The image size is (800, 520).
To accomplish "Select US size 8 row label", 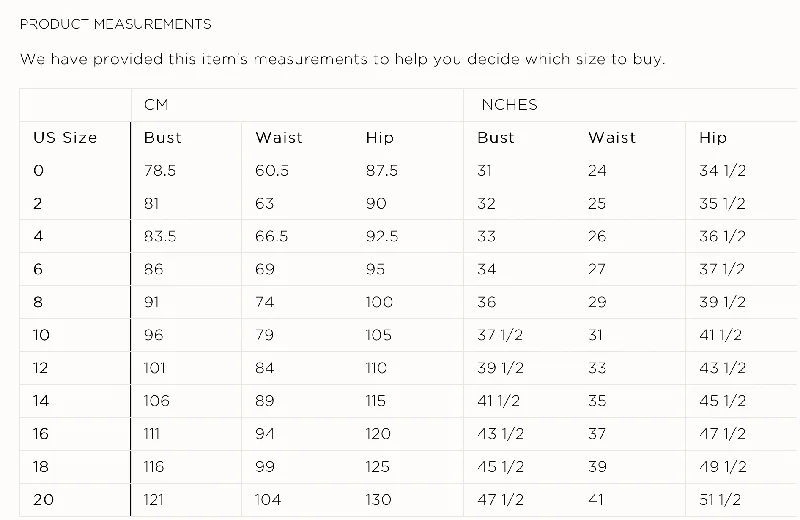I will 38,302.
